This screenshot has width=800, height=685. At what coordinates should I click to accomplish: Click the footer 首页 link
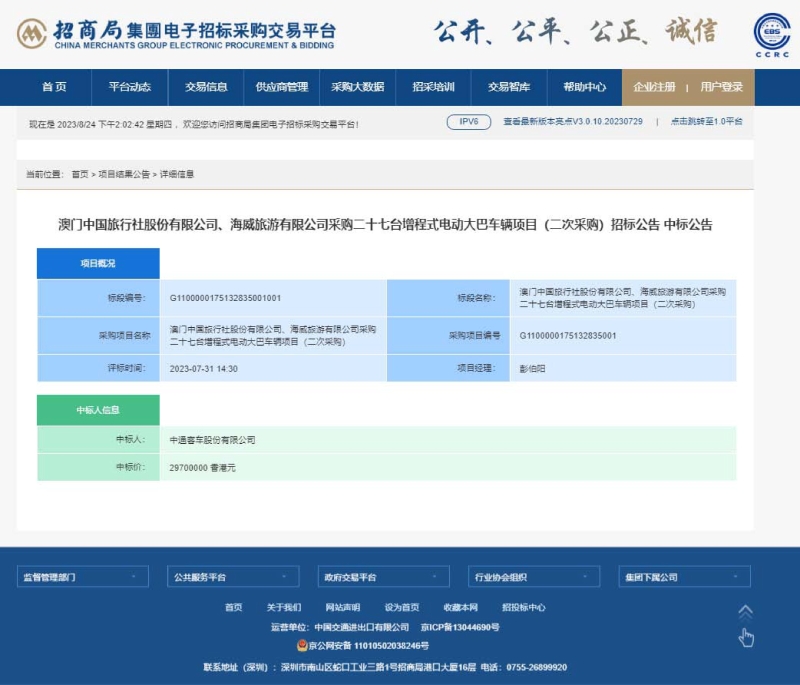tap(234, 607)
